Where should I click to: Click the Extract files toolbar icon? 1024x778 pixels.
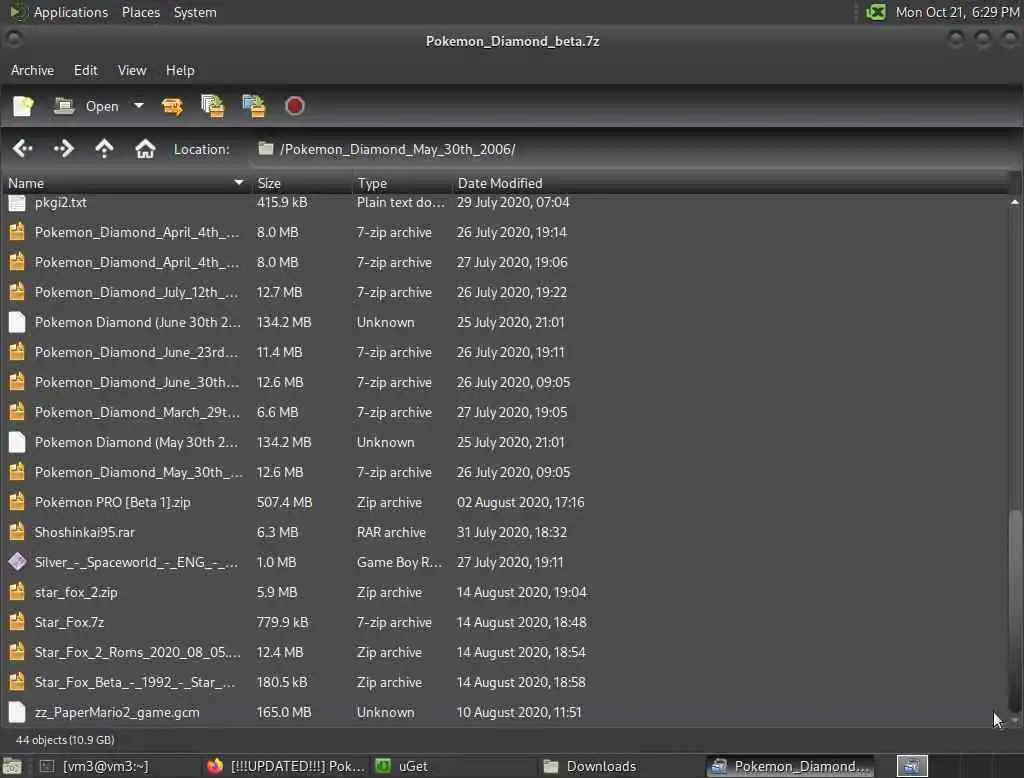coord(172,106)
